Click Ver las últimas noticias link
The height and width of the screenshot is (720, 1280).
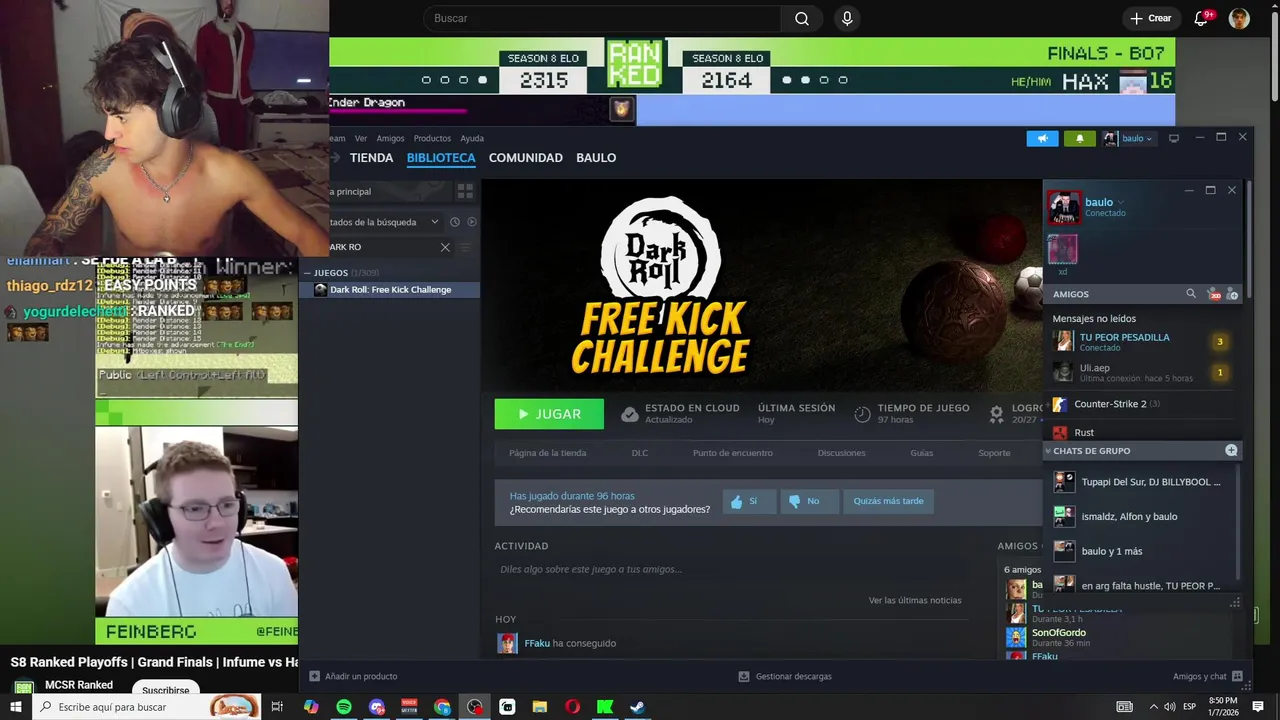tap(915, 600)
